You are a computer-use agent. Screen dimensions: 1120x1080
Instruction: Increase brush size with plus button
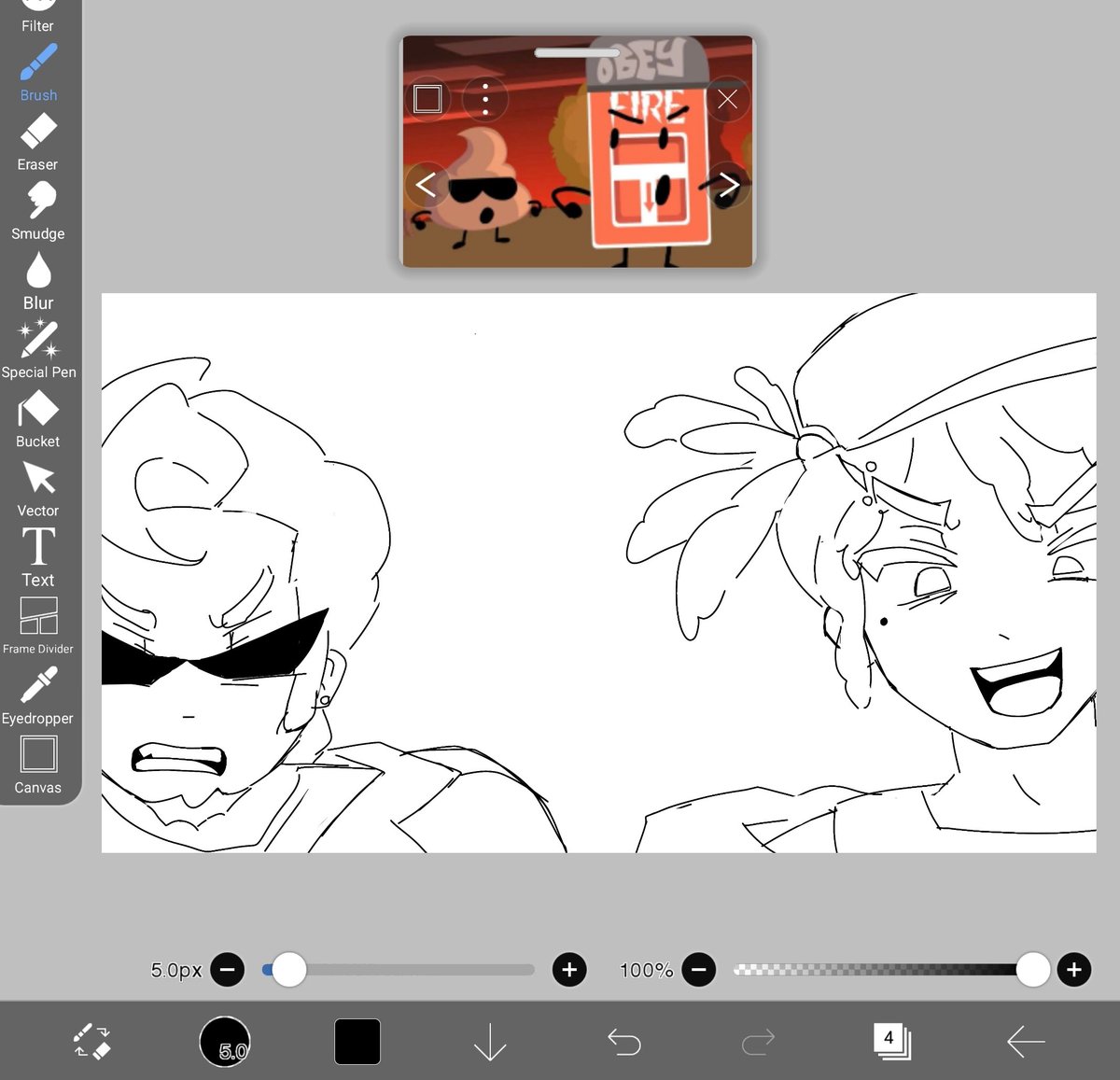point(569,970)
